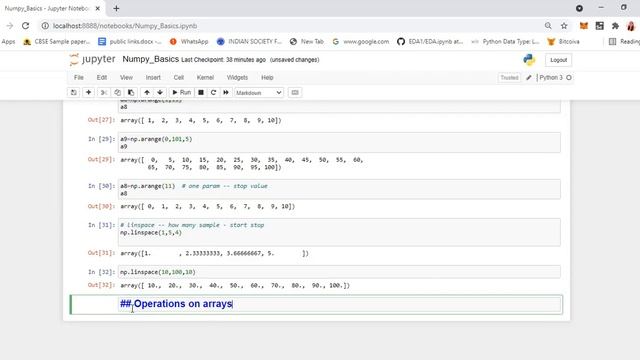Viewport: 640px width, 360px height.
Task: Paste cells below with the clipboard icon
Action: click(x=131, y=93)
